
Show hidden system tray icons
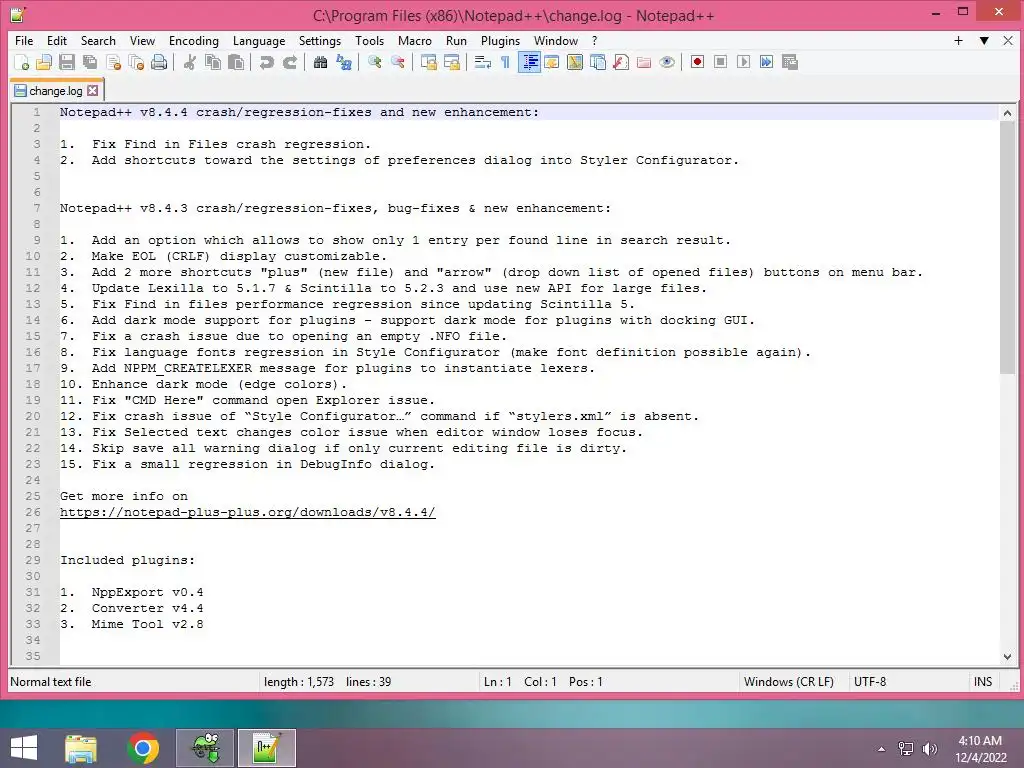pos(882,749)
